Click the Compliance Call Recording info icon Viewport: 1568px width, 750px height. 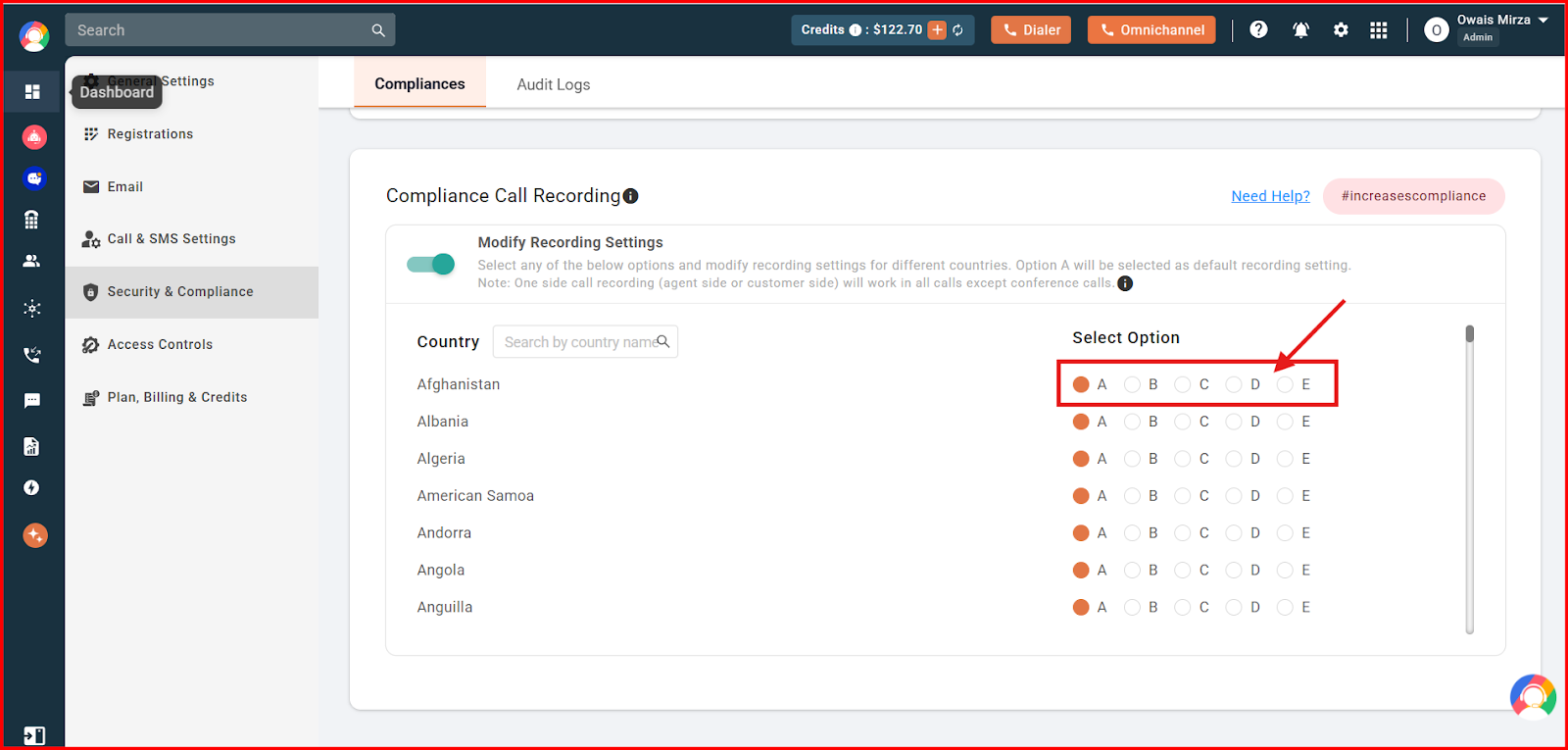(631, 196)
